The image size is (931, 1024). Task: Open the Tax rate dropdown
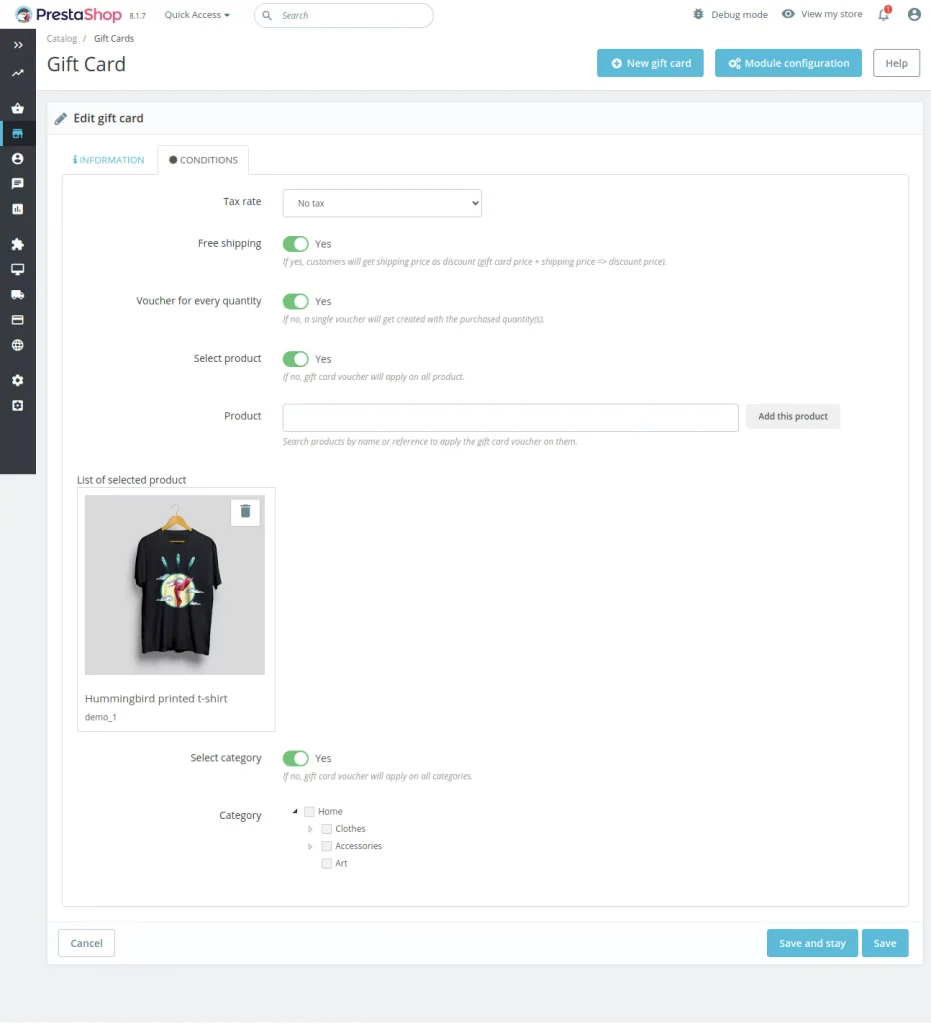point(382,202)
